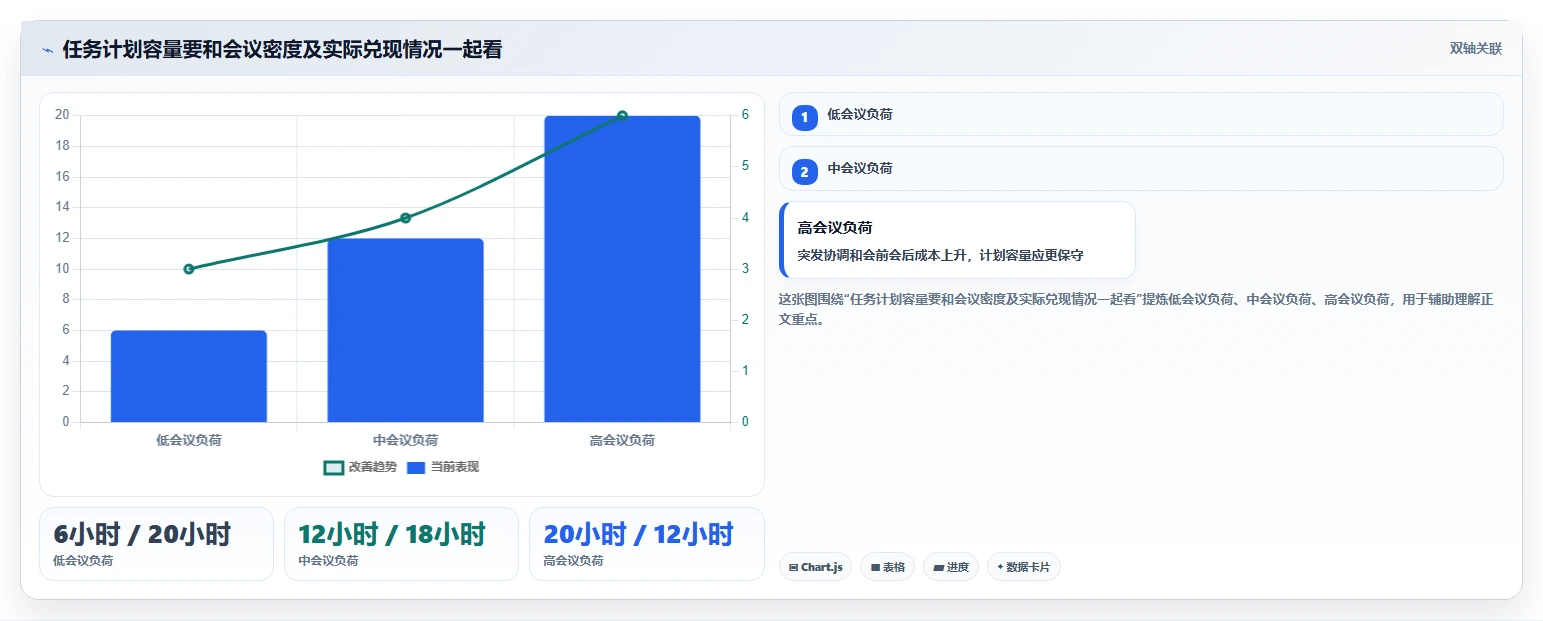Click the 中会议负荷 blue bar

[x=406, y=330]
